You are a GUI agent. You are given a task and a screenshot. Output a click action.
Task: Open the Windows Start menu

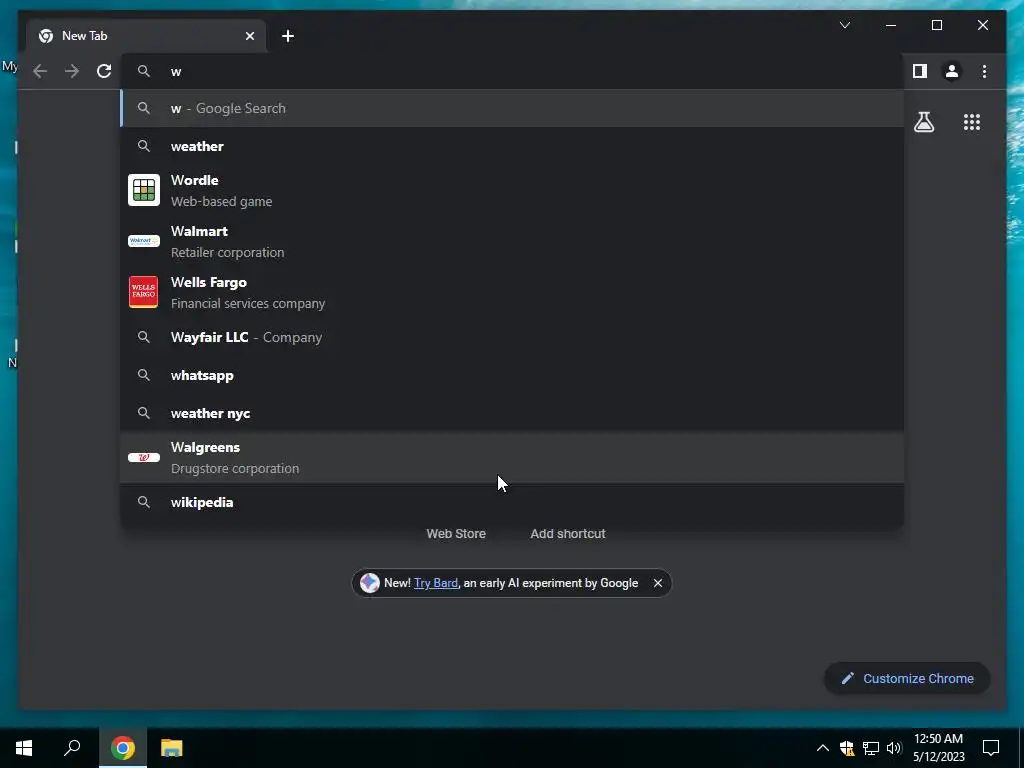point(24,748)
